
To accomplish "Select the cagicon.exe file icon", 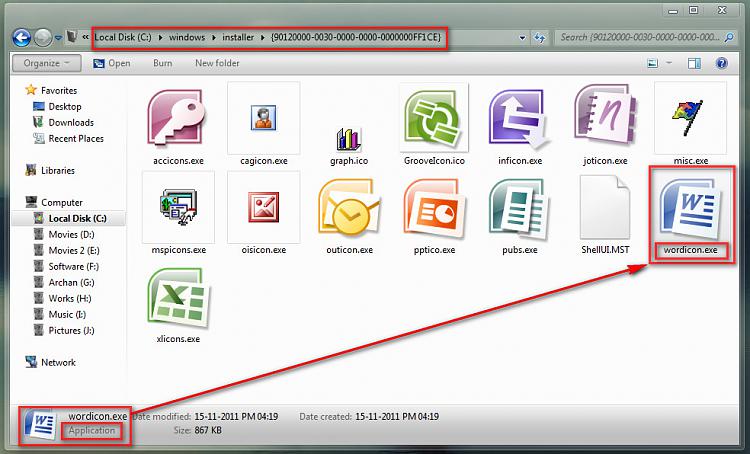I will (x=264, y=118).
